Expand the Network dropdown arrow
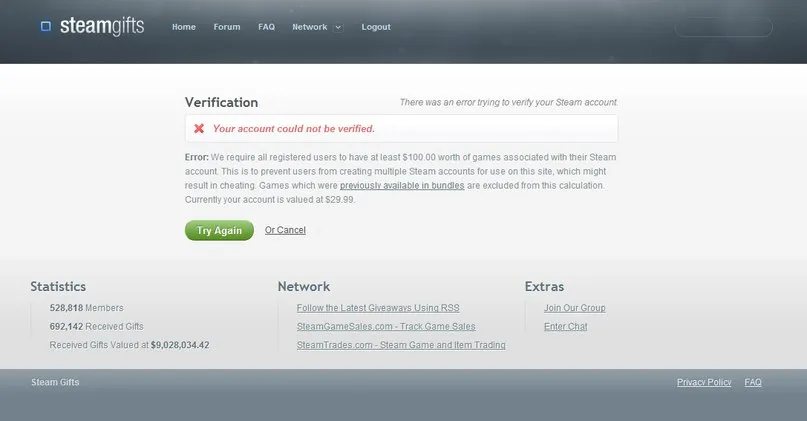The height and width of the screenshot is (421, 807). click(338, 27)
